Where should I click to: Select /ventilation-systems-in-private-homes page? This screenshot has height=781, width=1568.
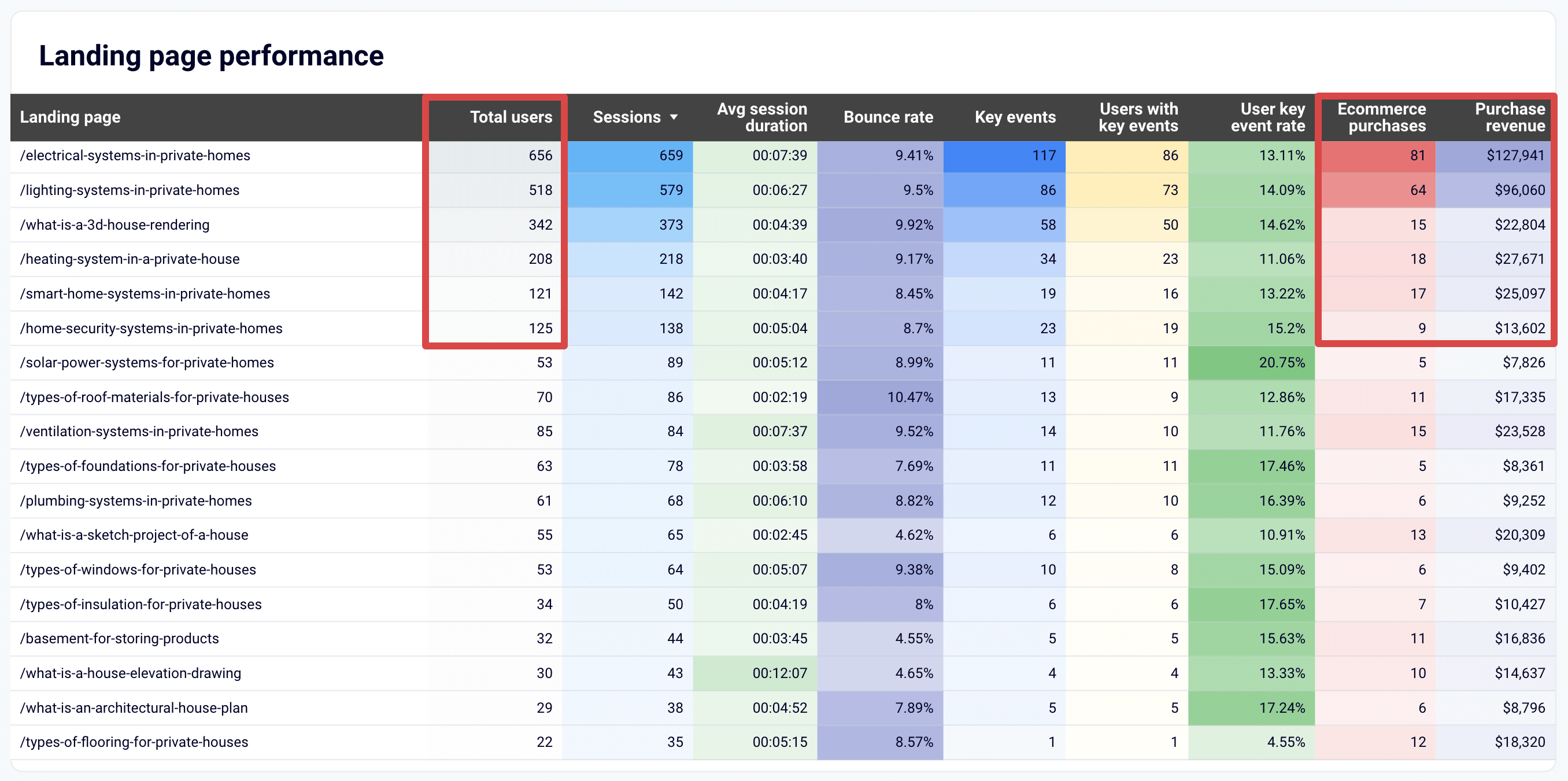coord(139,432)
